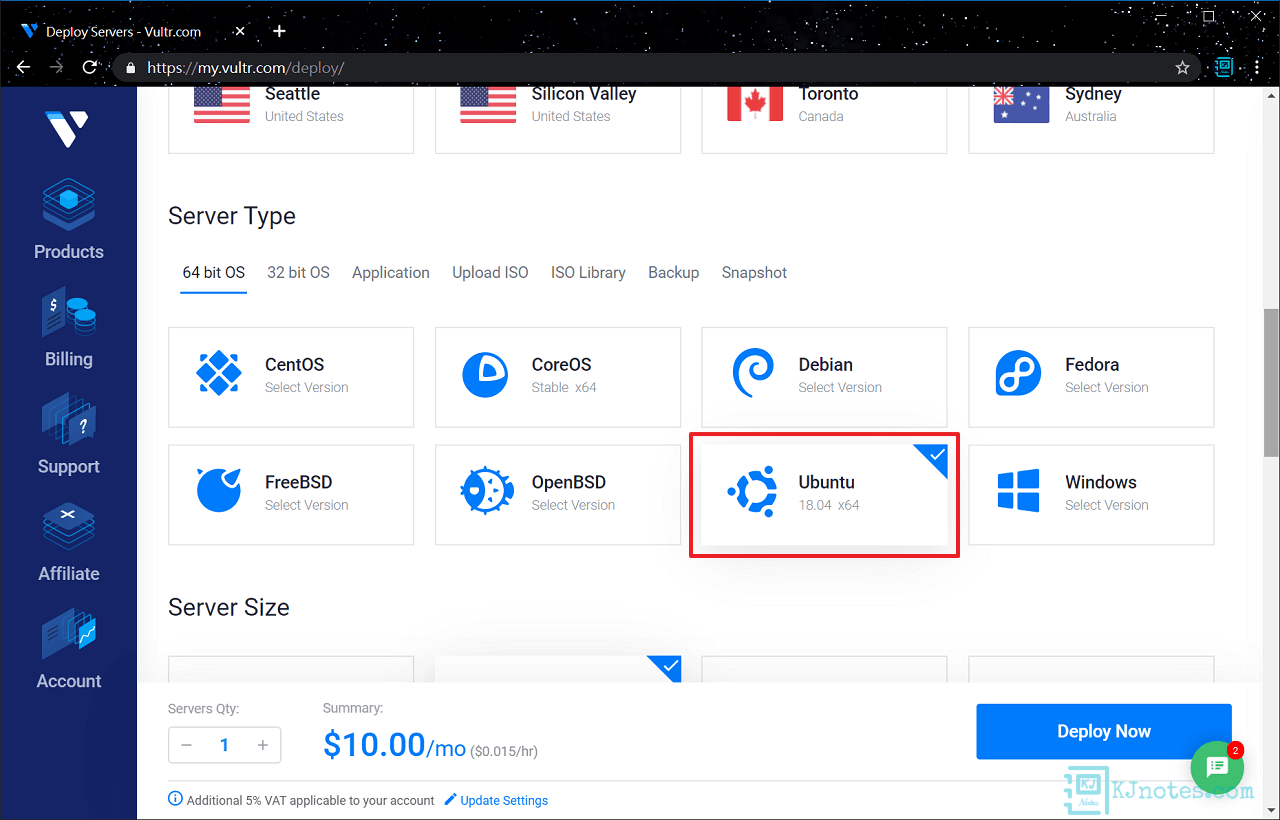Switch to the 64 bit OS tab
Image resolution: width=1280 pixels, height=820 pixels.
pos(214,272)
